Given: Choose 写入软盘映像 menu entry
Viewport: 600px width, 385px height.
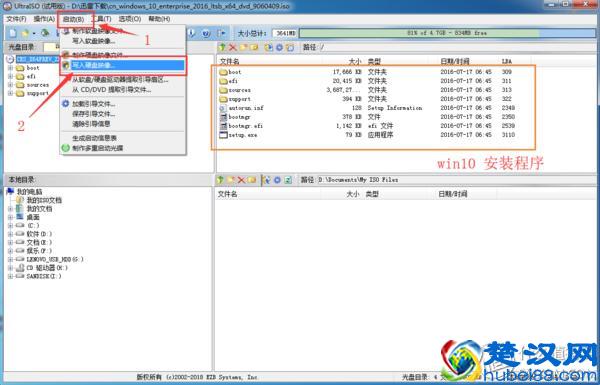Looking at the screenshot, I should 123,41.
